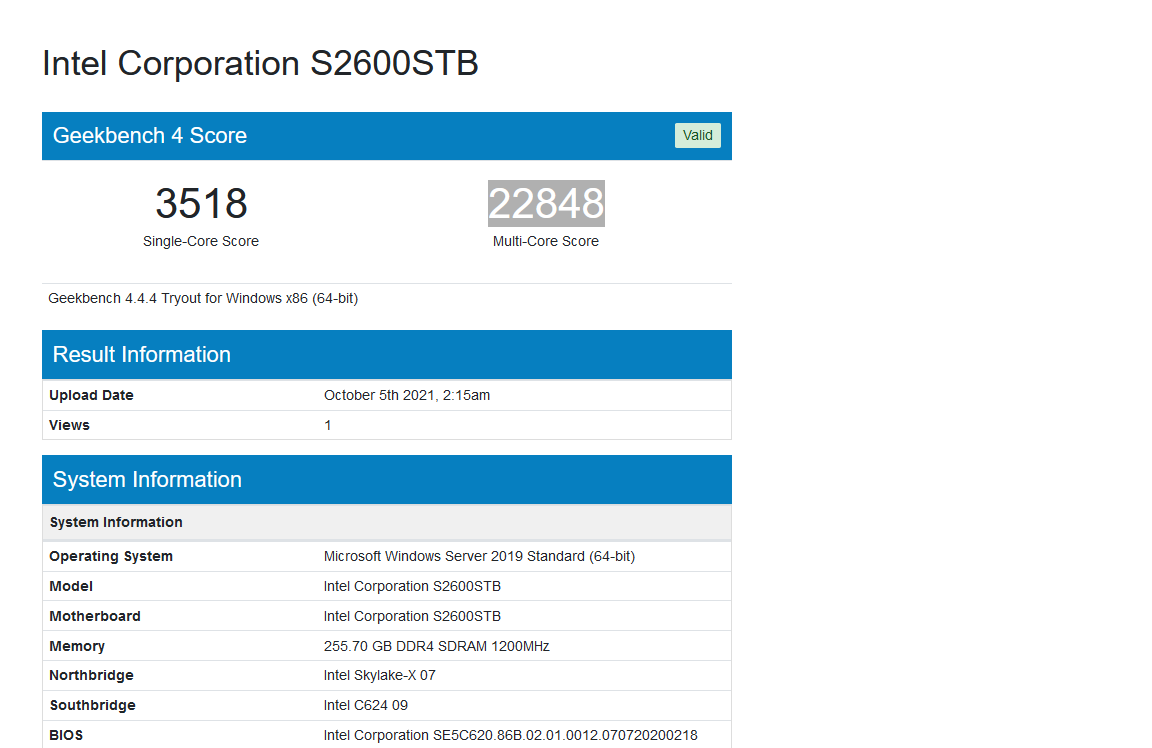Click the Motherboard row label
The height and width of the screenshot is (748, 1152).
(95, 616)
